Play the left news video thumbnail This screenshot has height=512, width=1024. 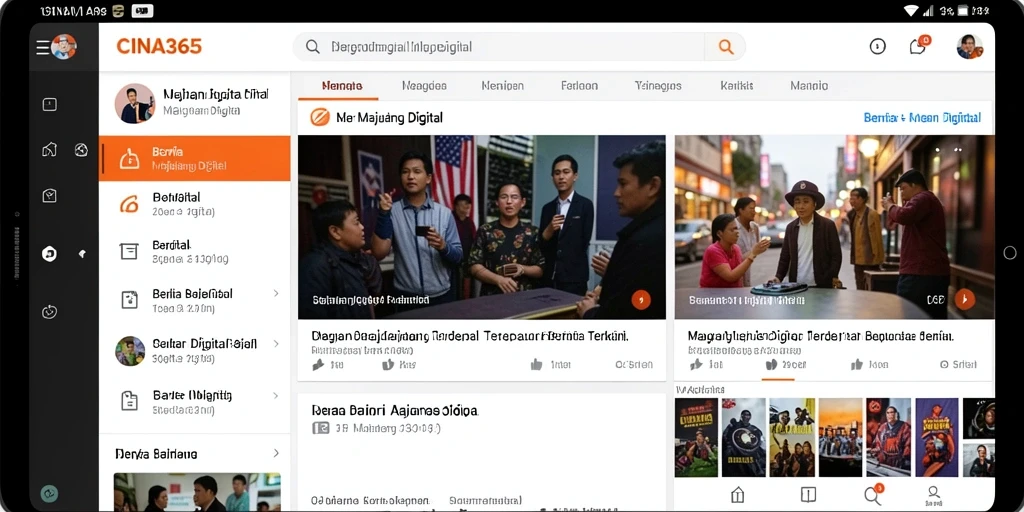tap(481, 227)
